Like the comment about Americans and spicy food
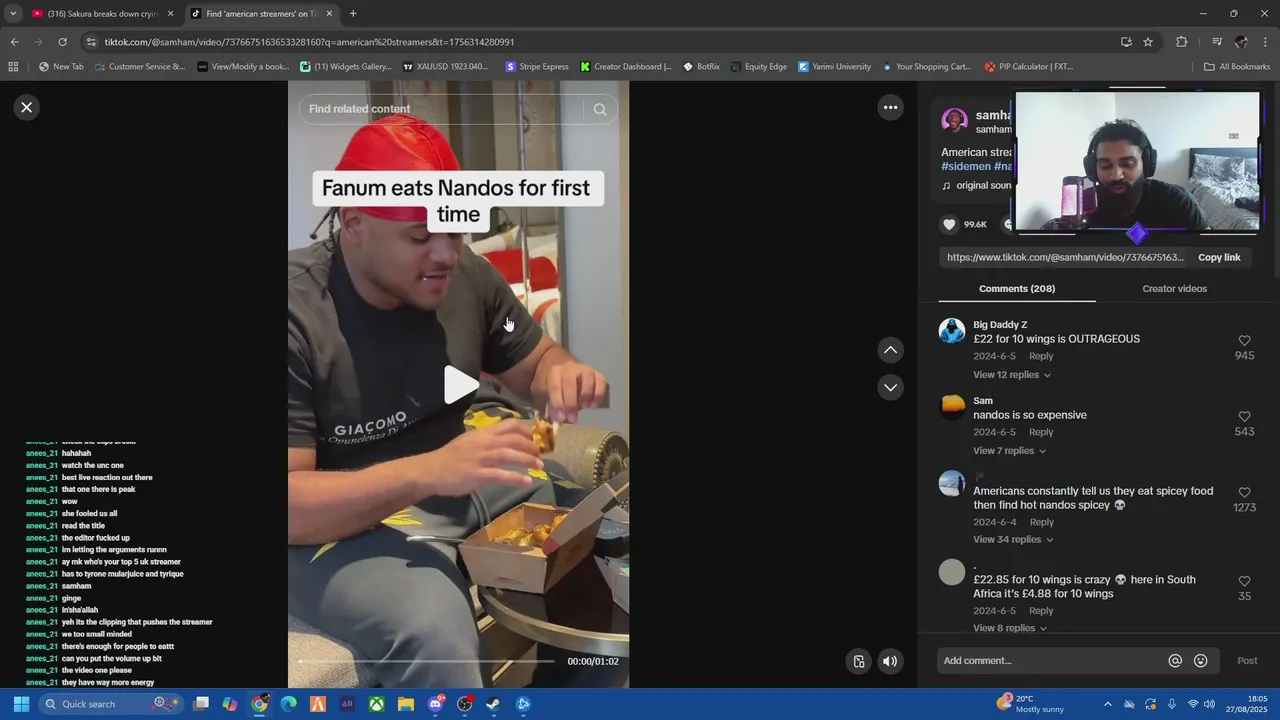Screen dimensions: 1280x720 pyautogui.click(x=1244, y=493)
